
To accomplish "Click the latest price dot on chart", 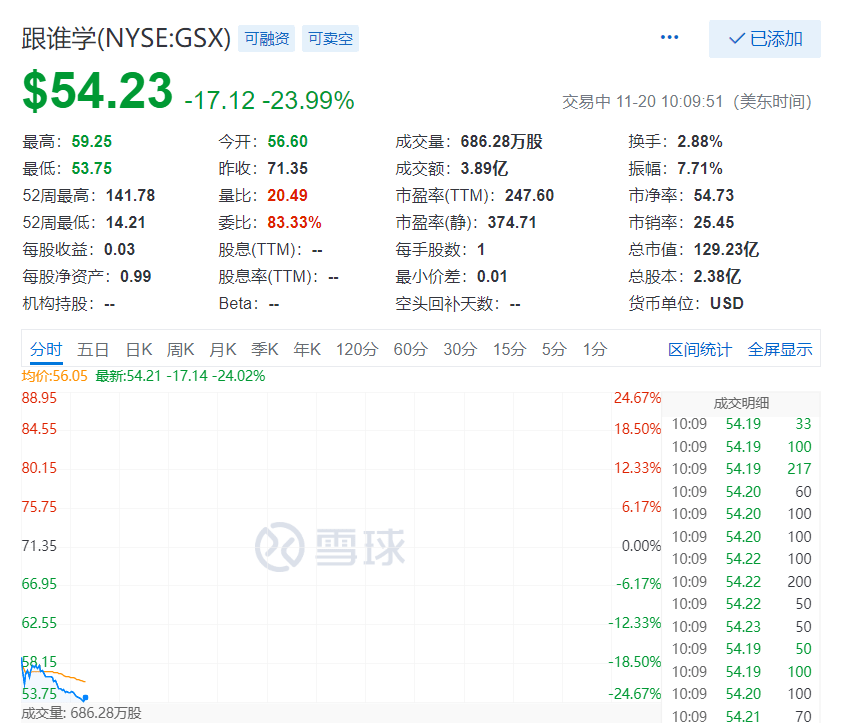I will (85, 698).
